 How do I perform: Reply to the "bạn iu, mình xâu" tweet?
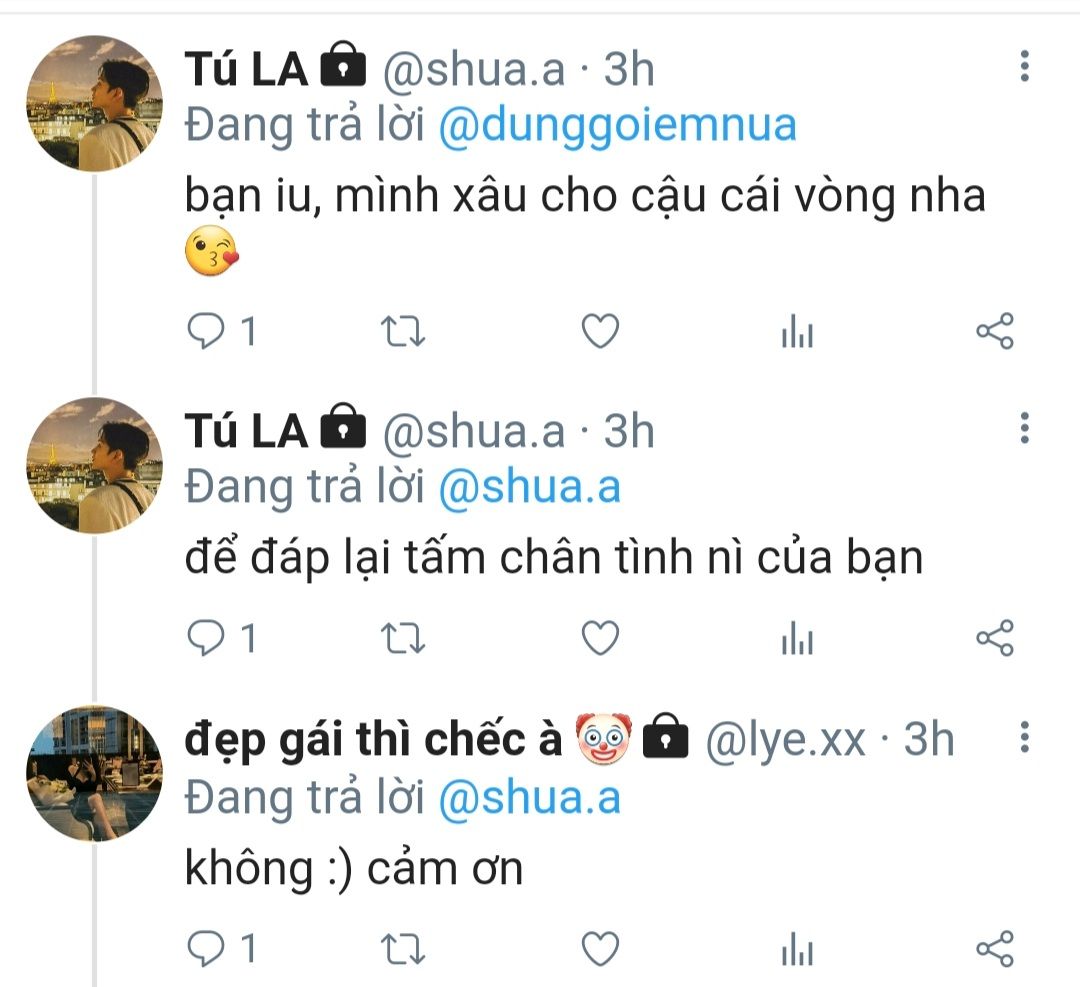point(206,332)
